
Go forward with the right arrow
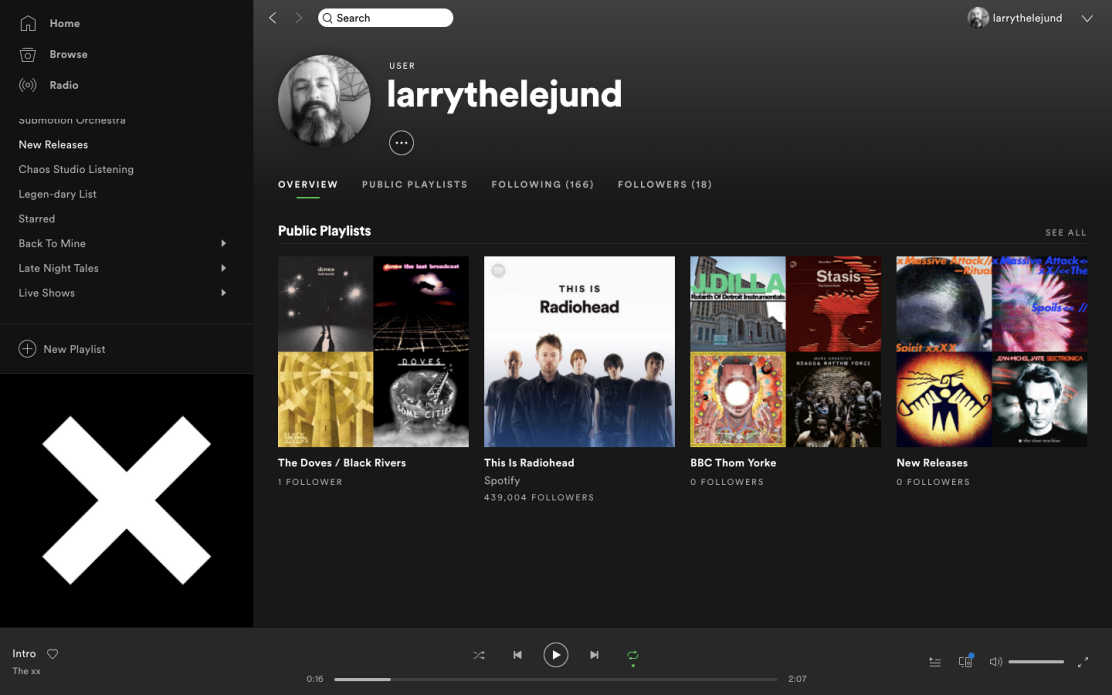pos(299,18)
